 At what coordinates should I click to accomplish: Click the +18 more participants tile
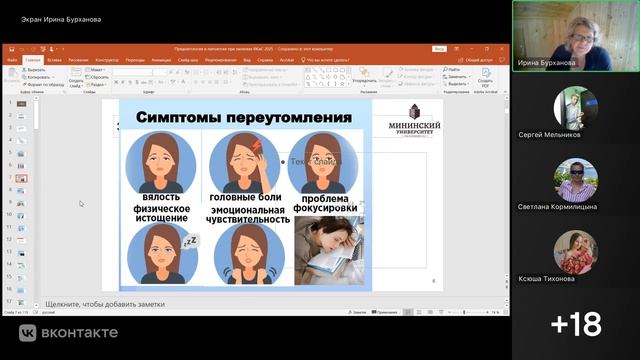pyautogui.click(x=576, y=324)
